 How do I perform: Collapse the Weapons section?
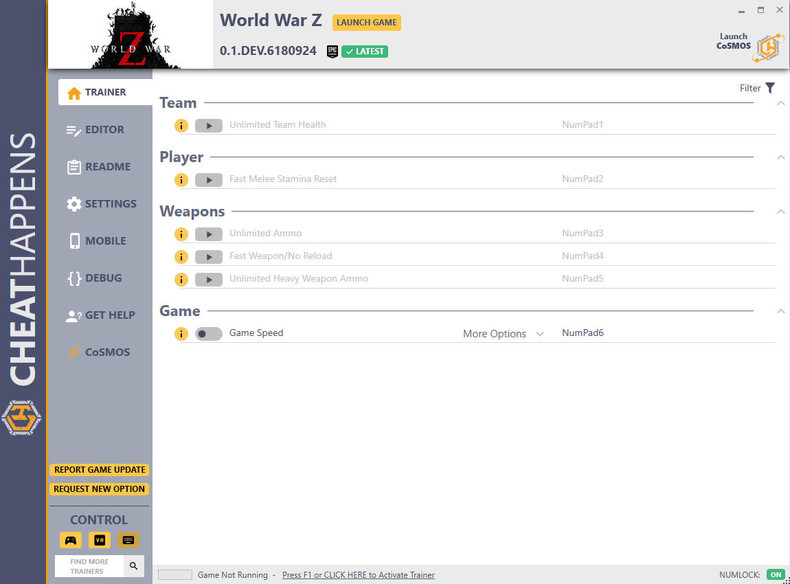click(x=780, y=212)
